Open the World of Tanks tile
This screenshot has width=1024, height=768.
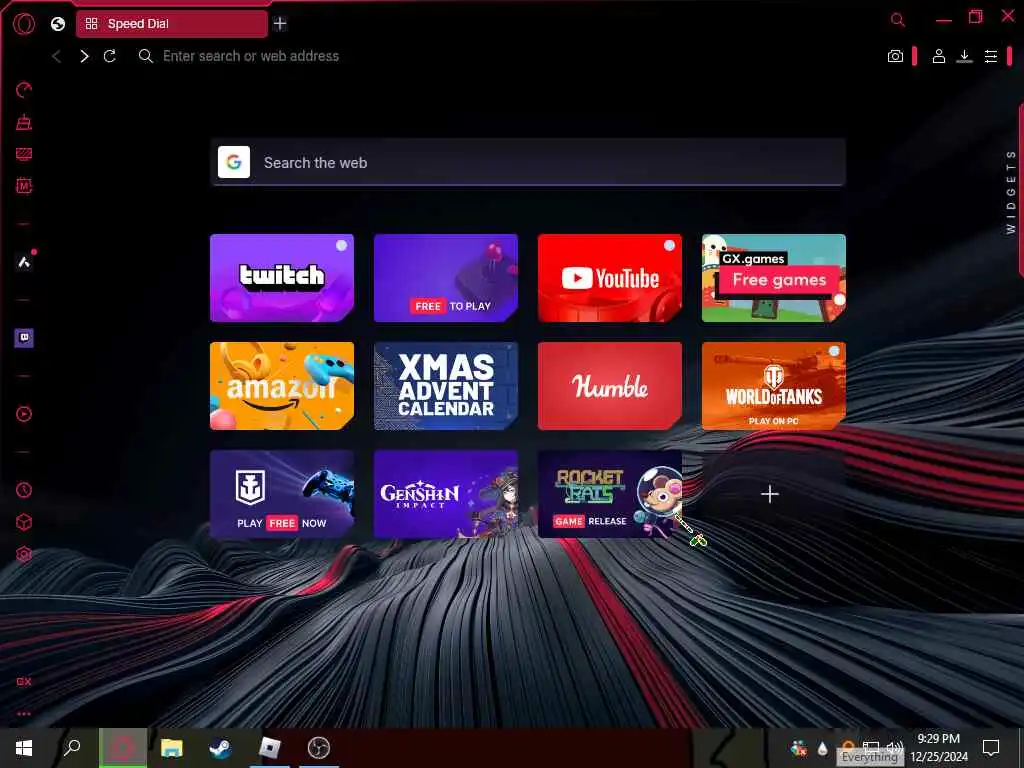[x=773, y=386]
